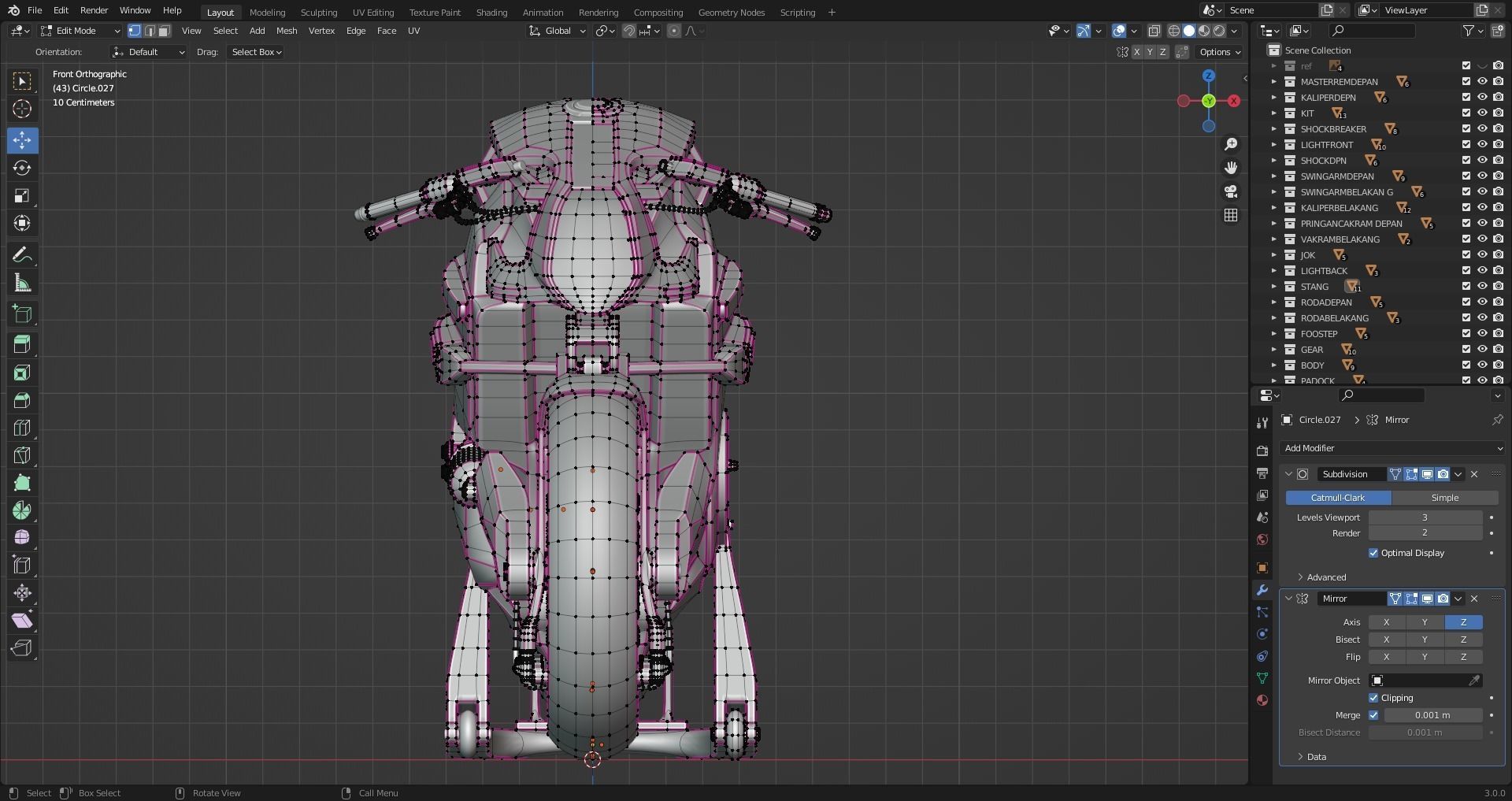Open the Orientation Default dropdown
The height and width of the screenshot is (801, 1512).
click(x=148, y=52)
